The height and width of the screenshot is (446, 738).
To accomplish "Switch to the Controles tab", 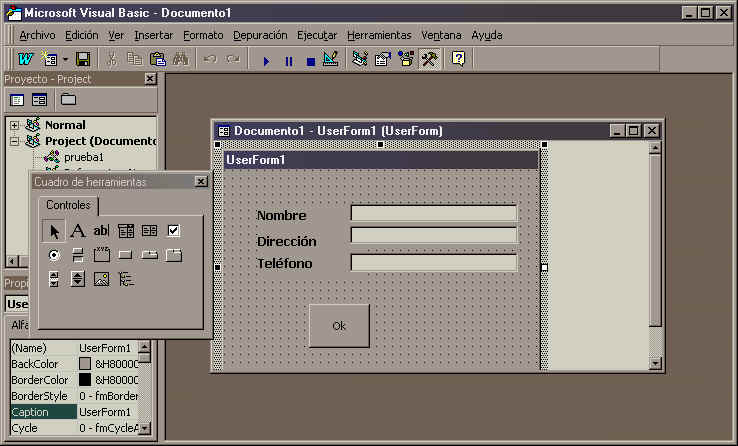I will click(68, 205).
